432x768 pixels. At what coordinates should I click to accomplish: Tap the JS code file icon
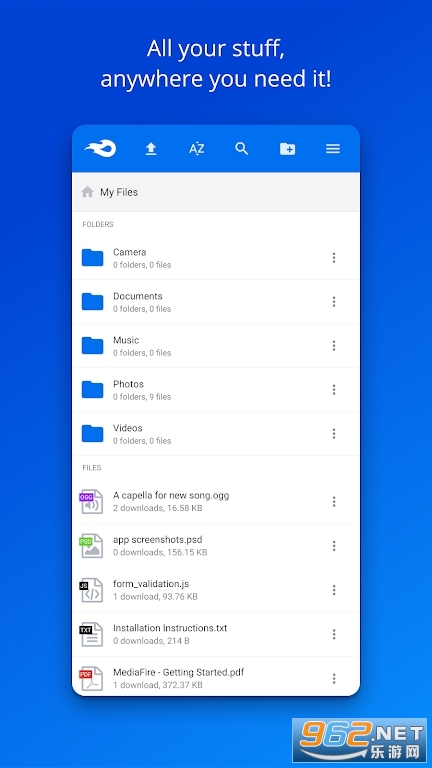pyautogui.click(x=92, y=590)
